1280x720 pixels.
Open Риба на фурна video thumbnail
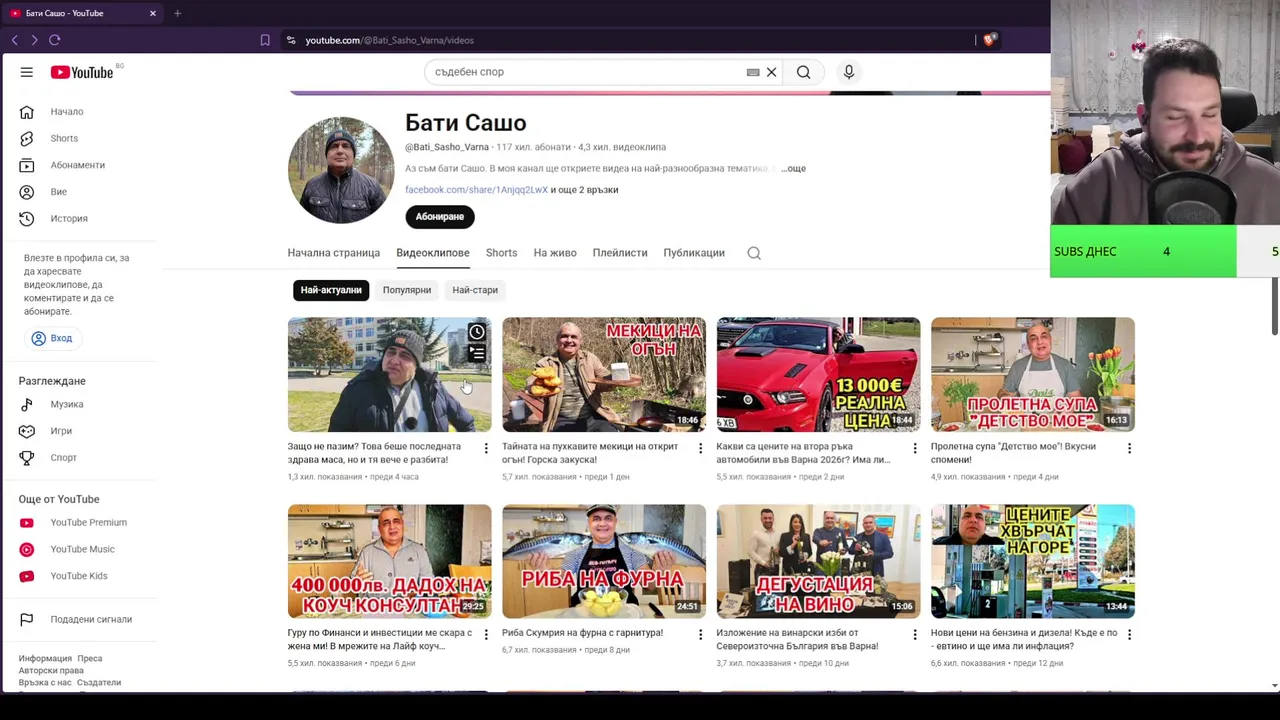point(604,561)
